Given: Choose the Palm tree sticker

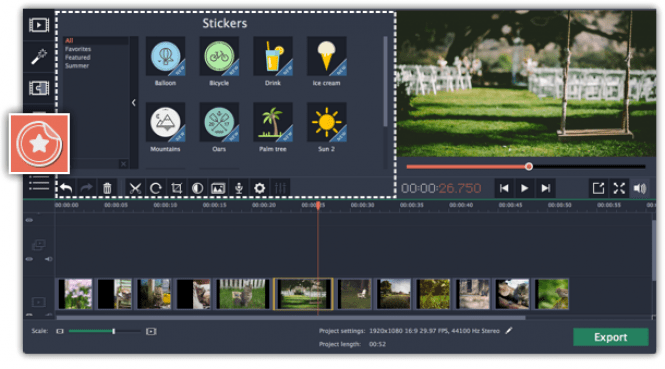Looking at the screenshot, I should 273,122.
